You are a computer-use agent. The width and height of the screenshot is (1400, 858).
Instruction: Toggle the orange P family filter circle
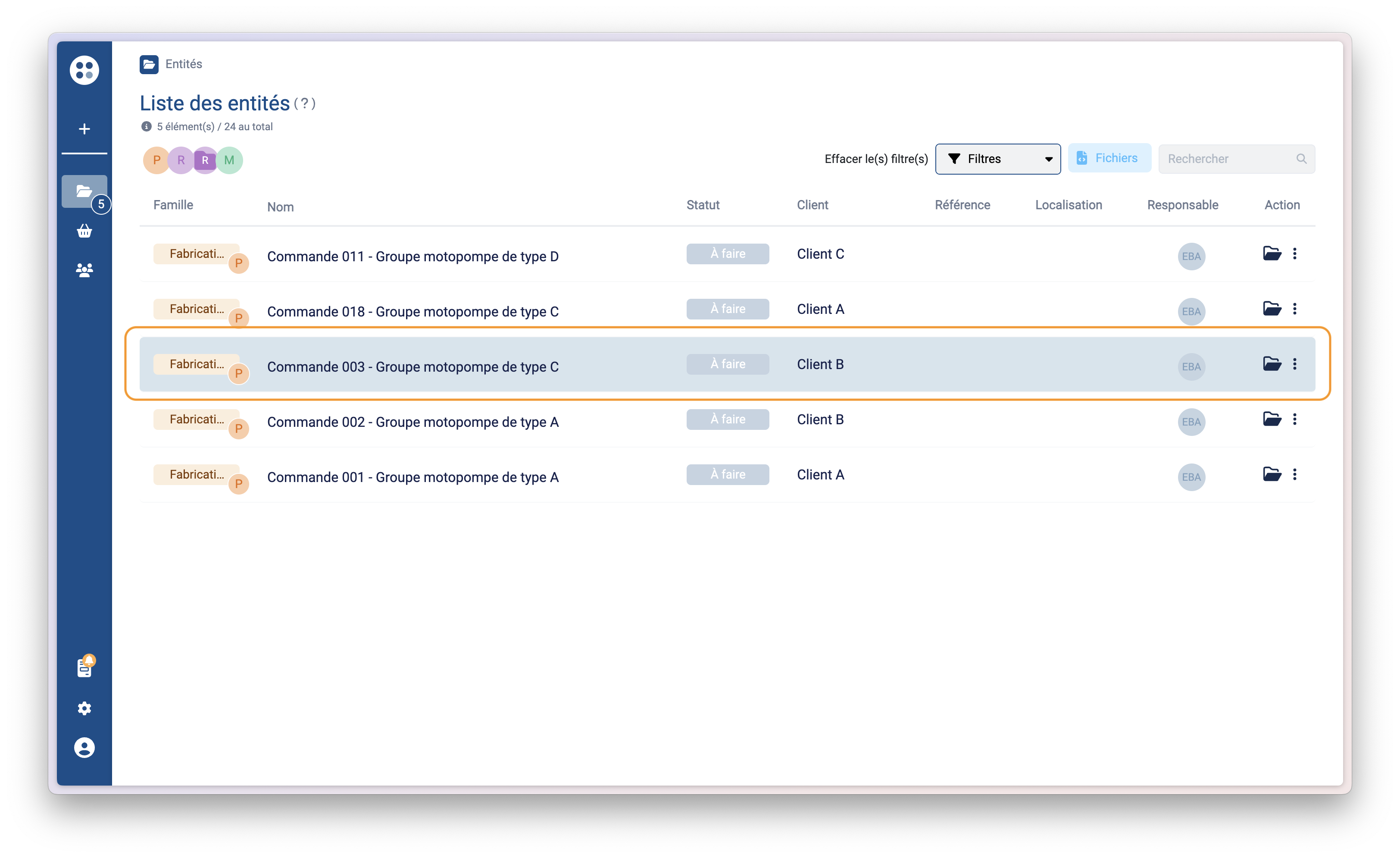click(156, 160)
